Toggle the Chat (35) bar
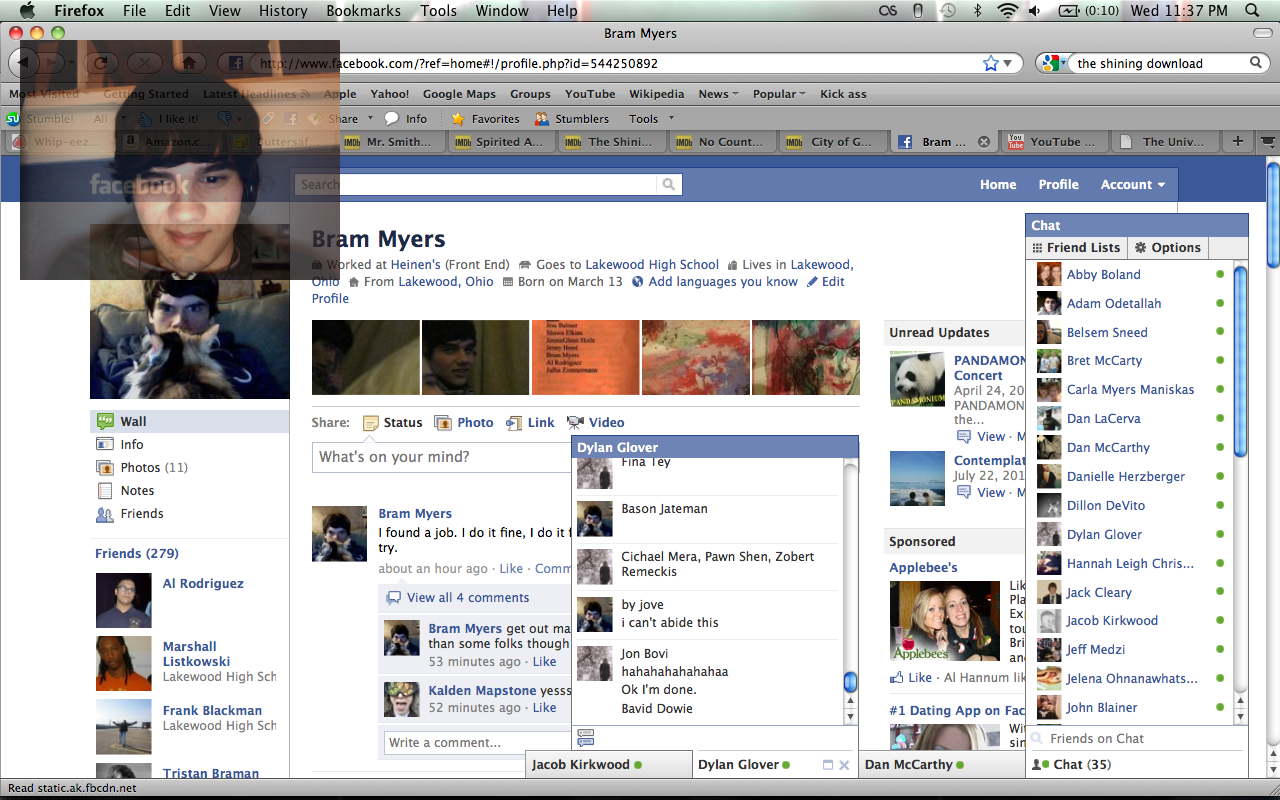This screenshot has height=800, width=1280. pos(1137,765)
